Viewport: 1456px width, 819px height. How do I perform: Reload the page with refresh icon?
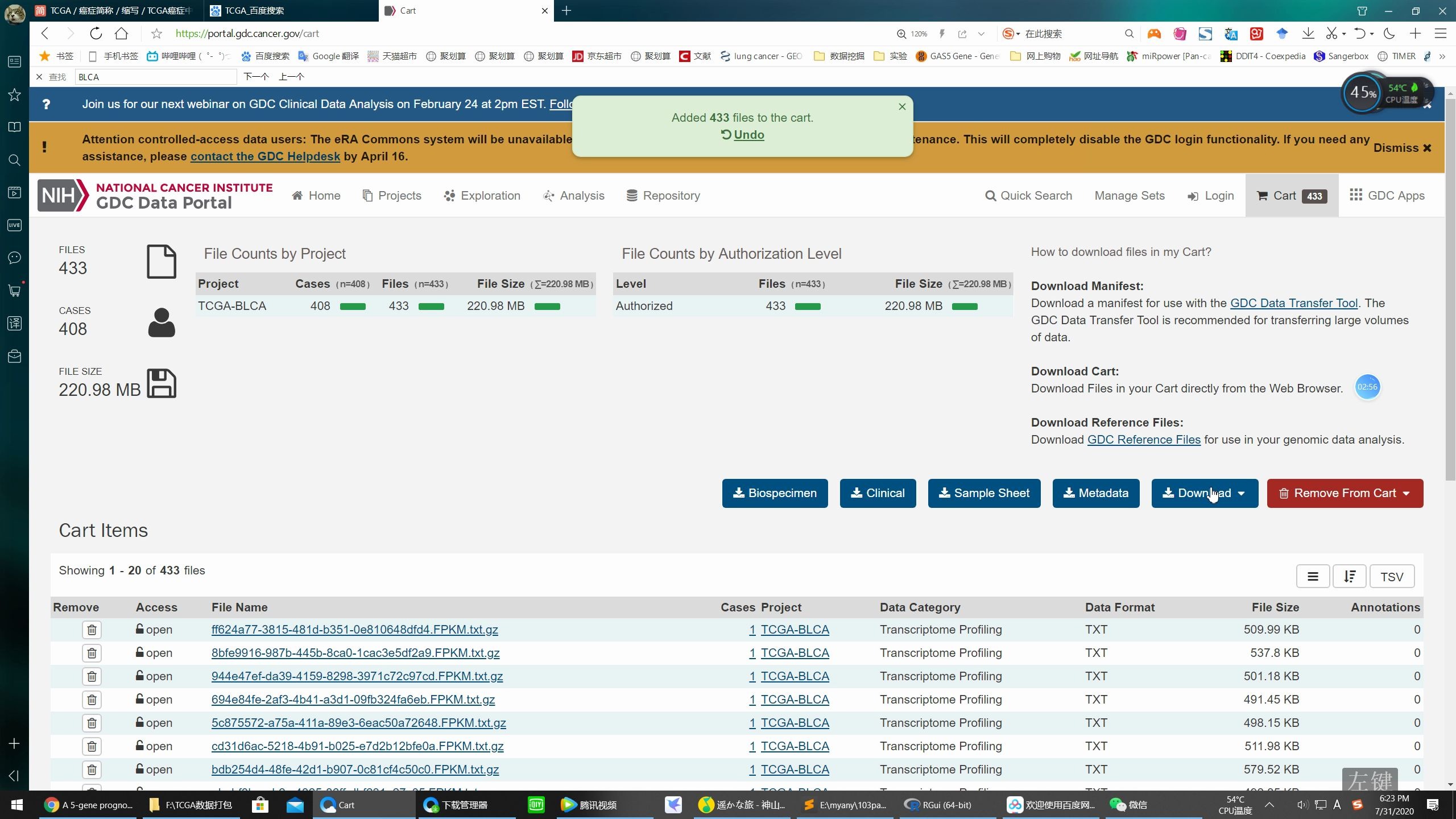(96, 34)
